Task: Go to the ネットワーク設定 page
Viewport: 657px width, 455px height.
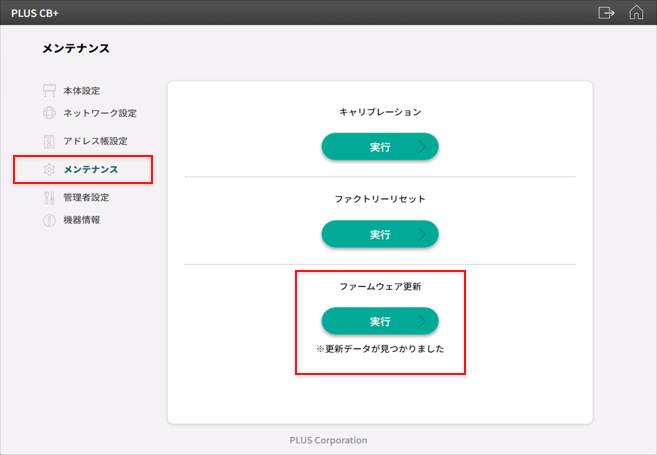Action: tap(100, 113)
